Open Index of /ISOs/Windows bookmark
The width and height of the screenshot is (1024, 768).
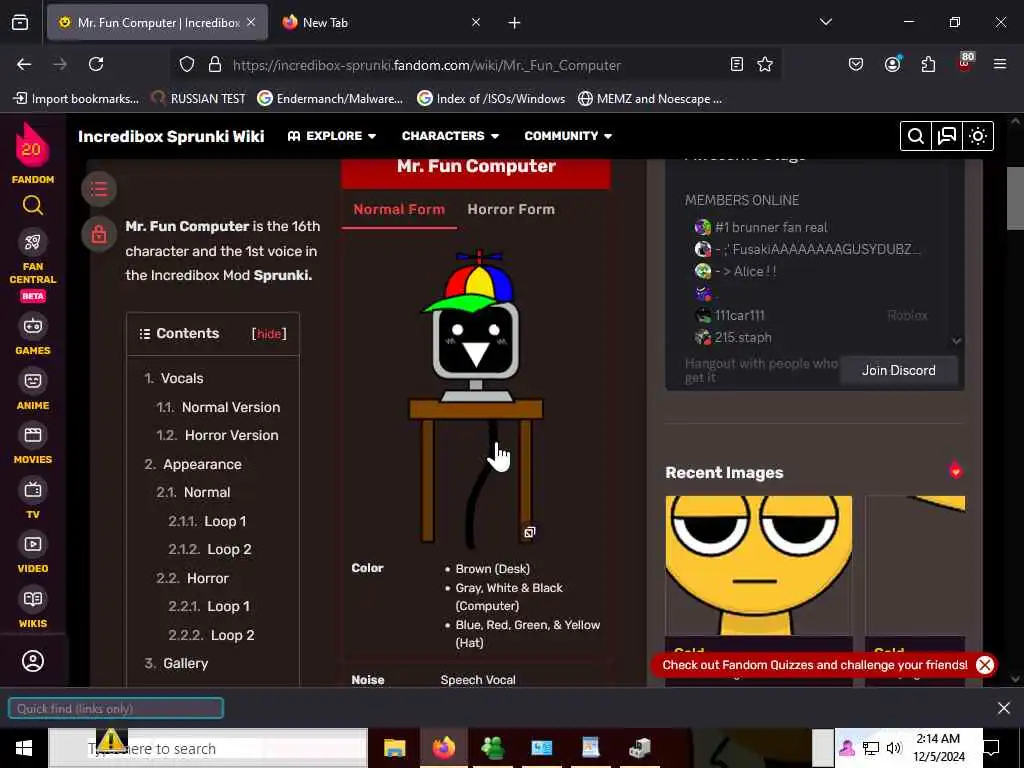click(x=491, y=99)
